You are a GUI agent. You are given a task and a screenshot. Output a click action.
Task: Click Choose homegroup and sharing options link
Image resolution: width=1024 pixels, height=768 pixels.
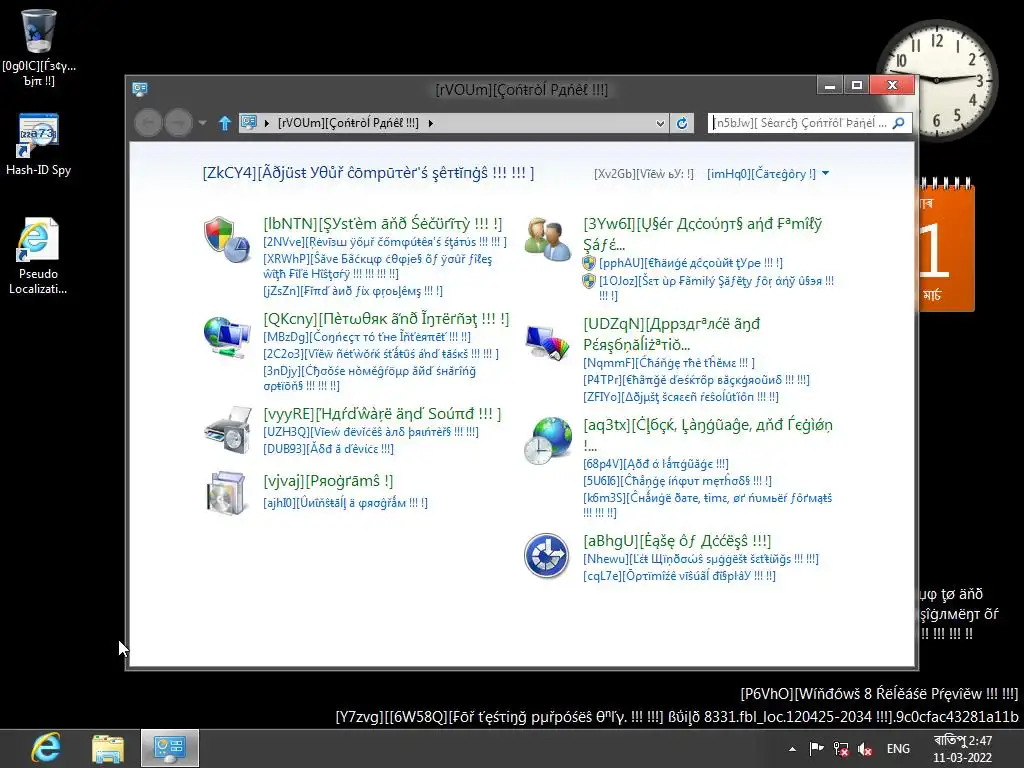pyautogui.click(x=369, y=378)
